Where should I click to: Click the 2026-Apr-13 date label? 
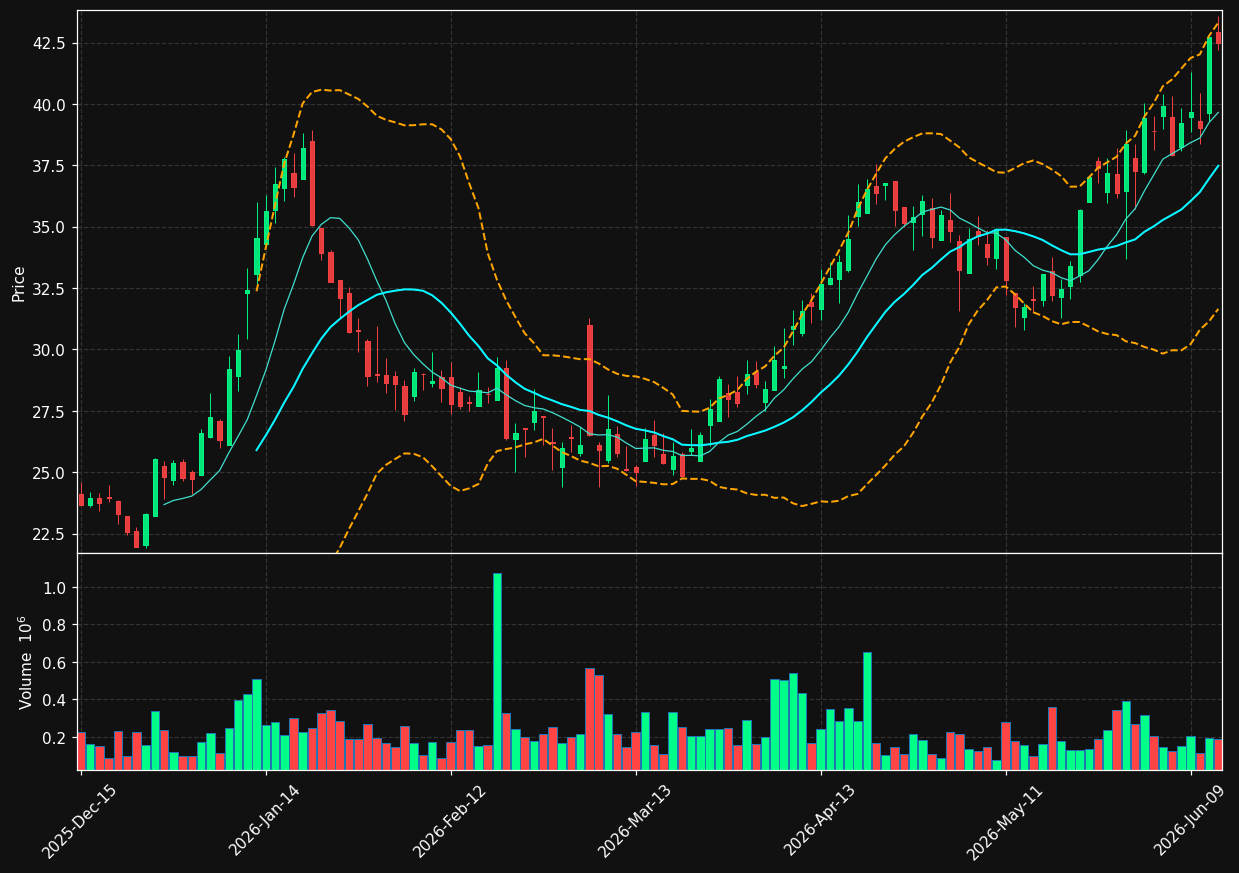819,821
